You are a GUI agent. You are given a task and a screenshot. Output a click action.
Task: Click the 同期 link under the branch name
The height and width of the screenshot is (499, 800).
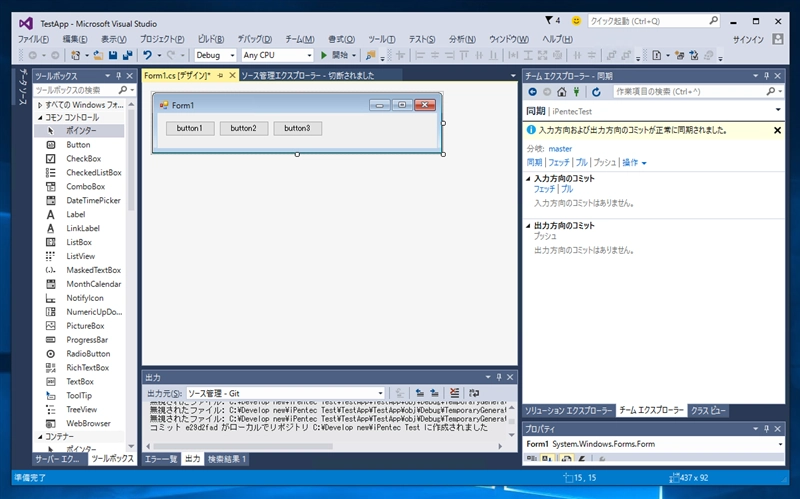click(534, 163)
